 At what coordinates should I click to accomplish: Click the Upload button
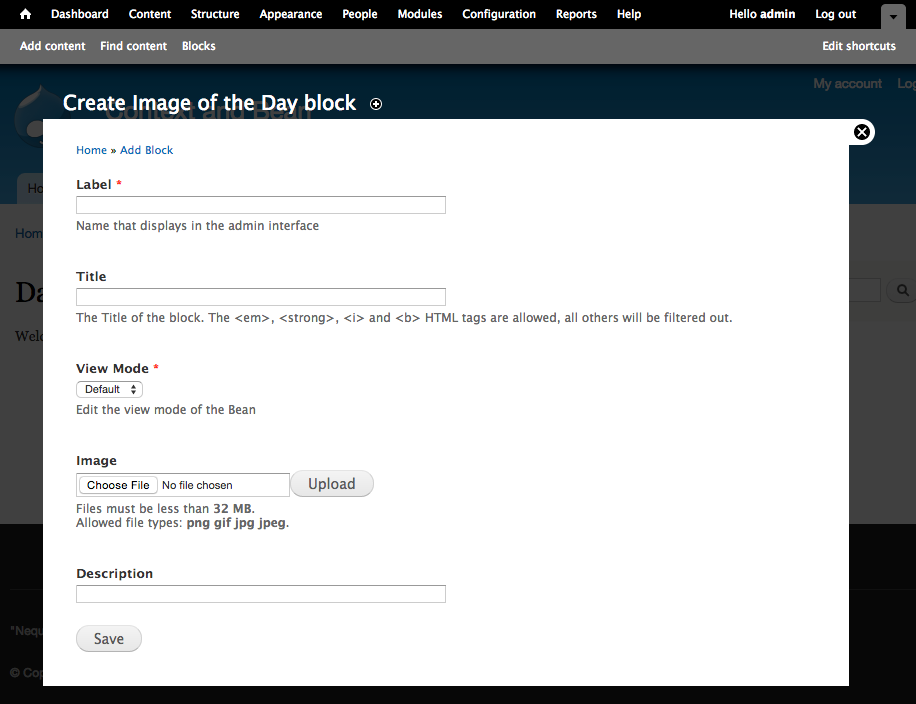[331, 483]
